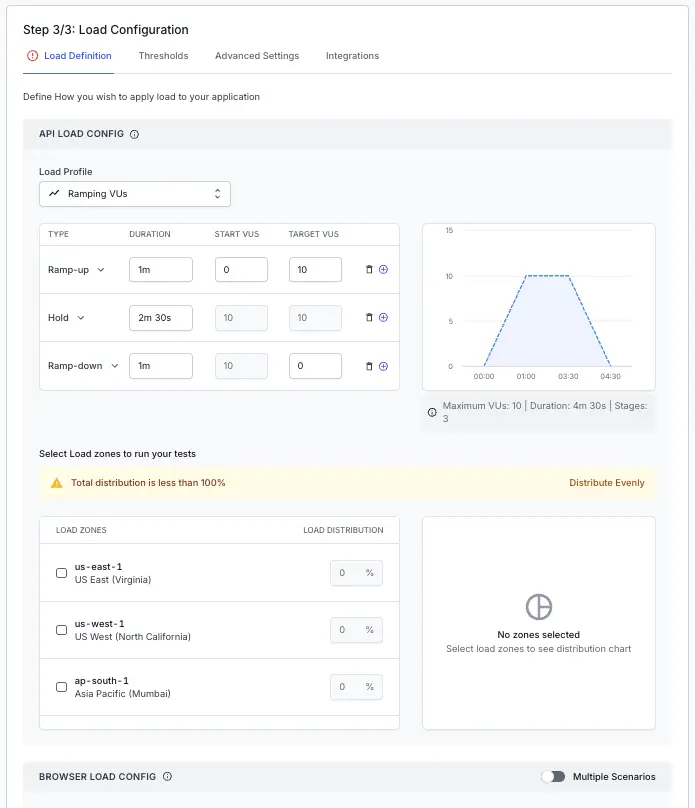Click the Ramp-down start VUs disabled field
This screenshot has height=808, width=695.
(241, 366)
